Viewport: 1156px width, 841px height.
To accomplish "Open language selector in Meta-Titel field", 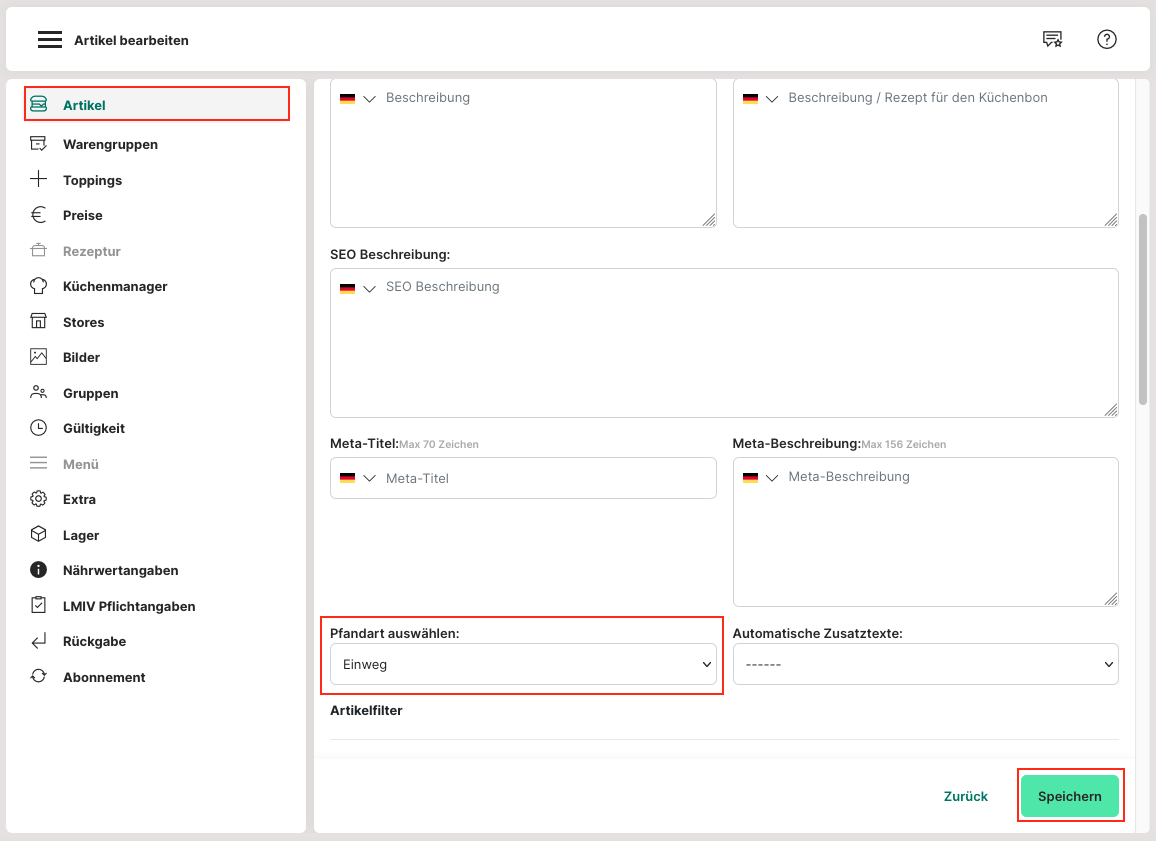I will coord(358,479).
